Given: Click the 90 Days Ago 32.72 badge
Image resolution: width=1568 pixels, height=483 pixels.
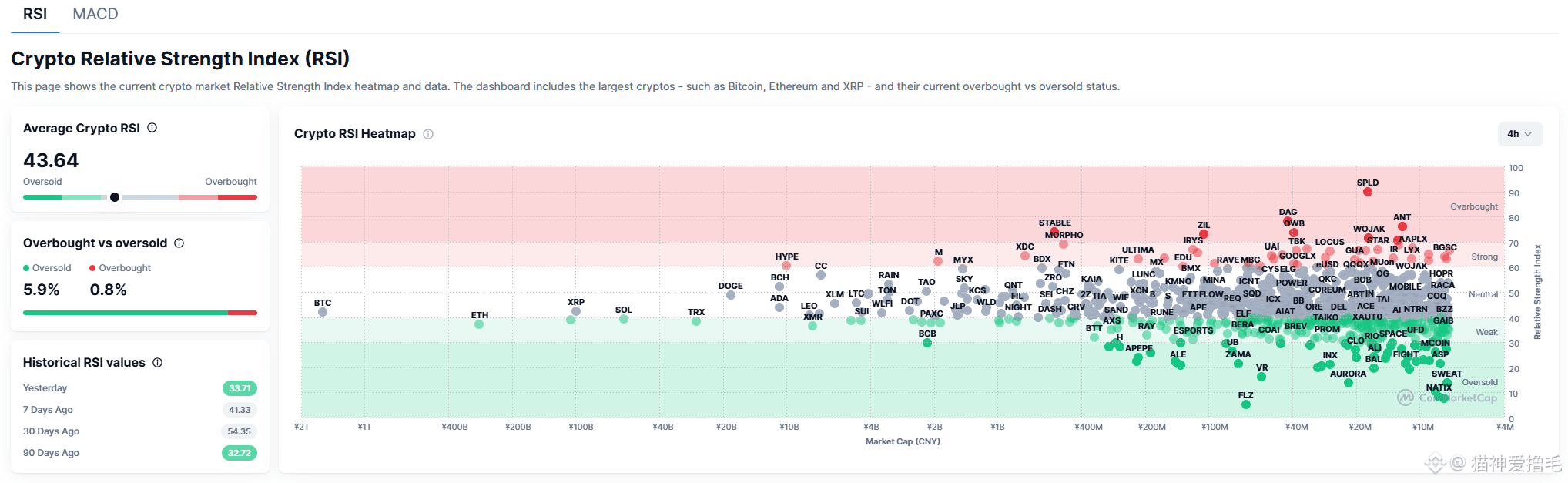Looking at the screenshot, I should [240, 453].
